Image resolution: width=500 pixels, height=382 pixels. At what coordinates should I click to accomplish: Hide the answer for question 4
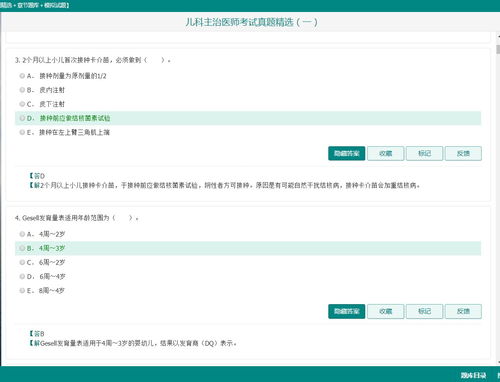click(346, 311)
